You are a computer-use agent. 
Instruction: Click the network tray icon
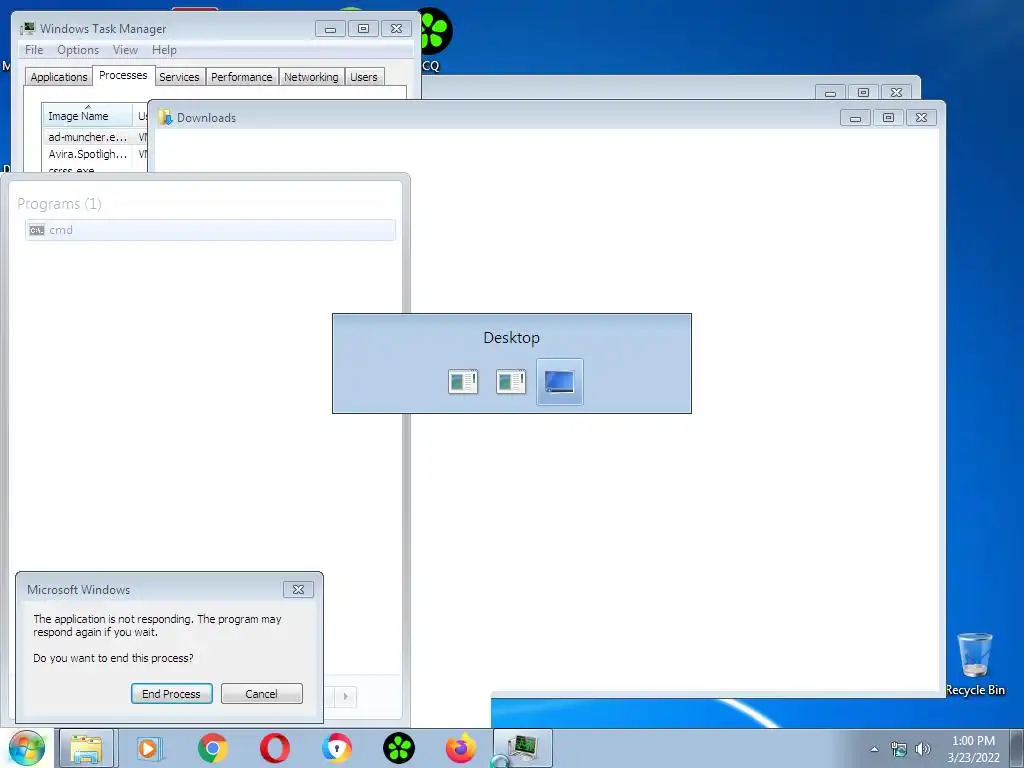point(899,750)
